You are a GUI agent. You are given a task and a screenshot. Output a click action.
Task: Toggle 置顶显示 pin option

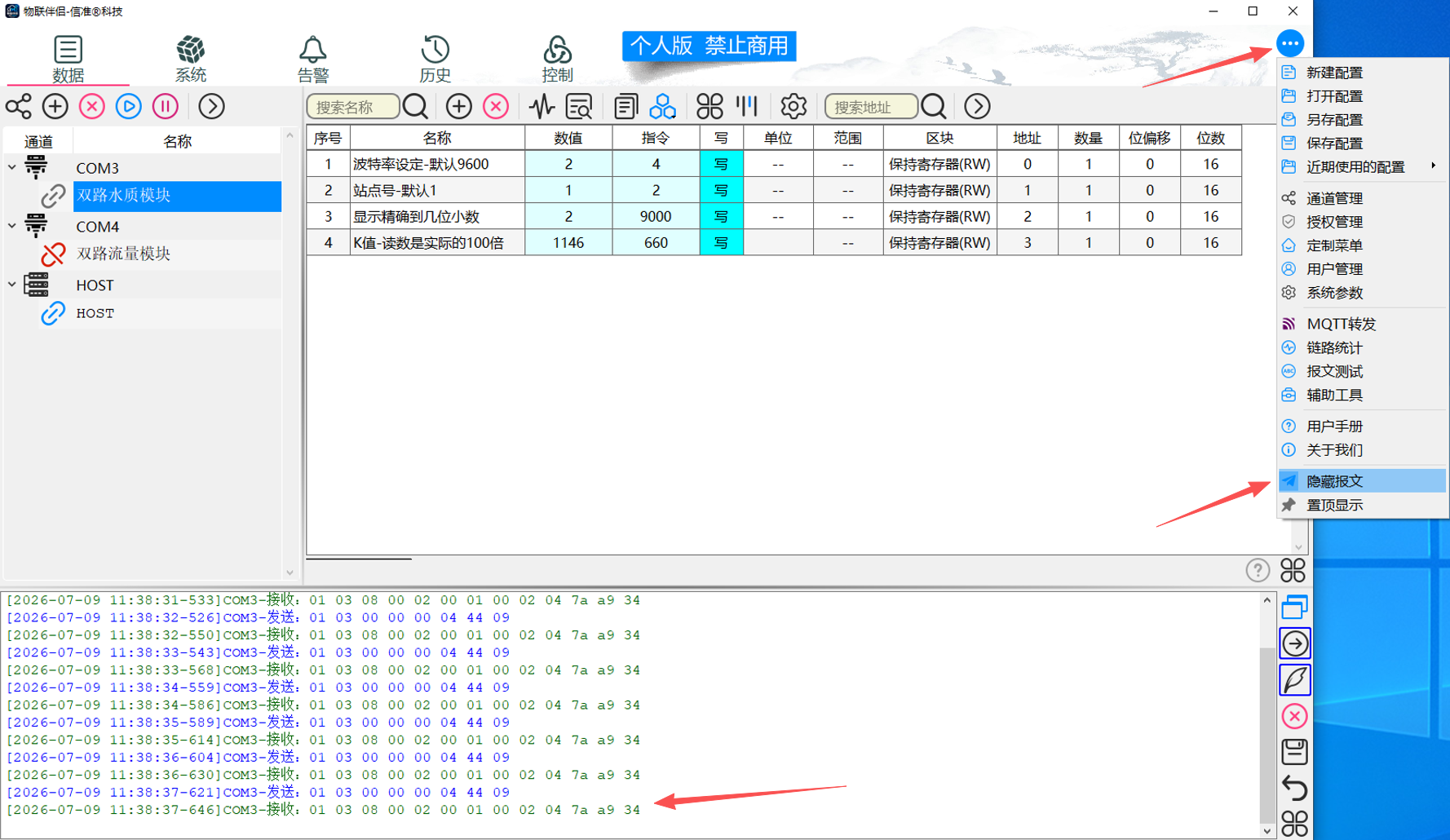coord(1362,505)
